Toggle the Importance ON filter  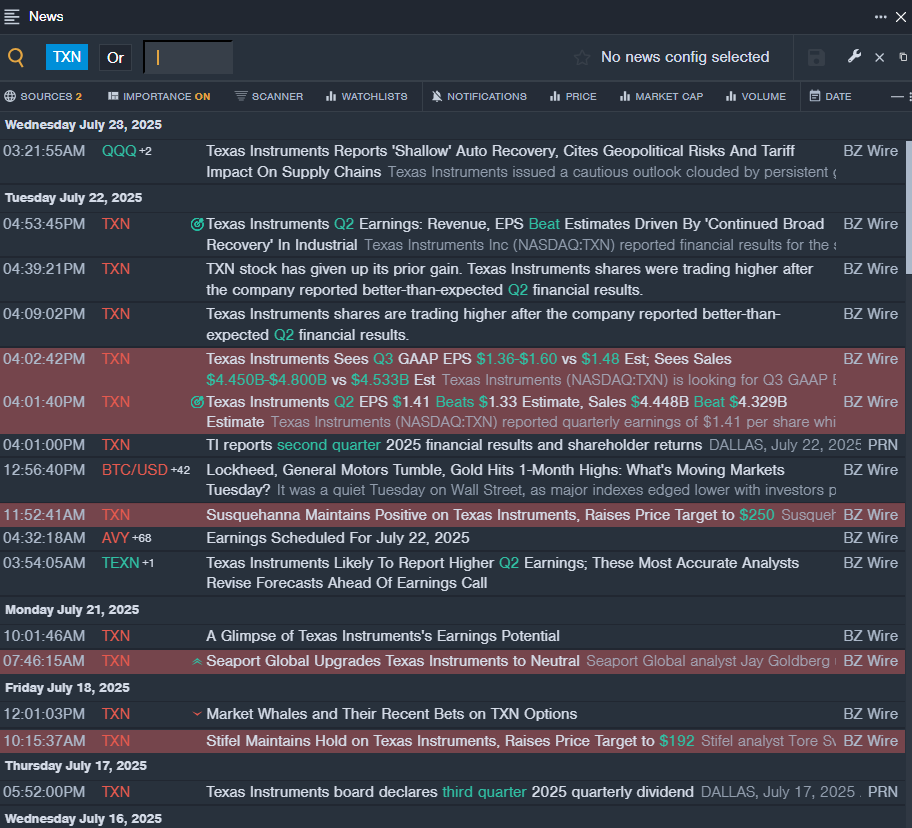[x=159, y=97]
